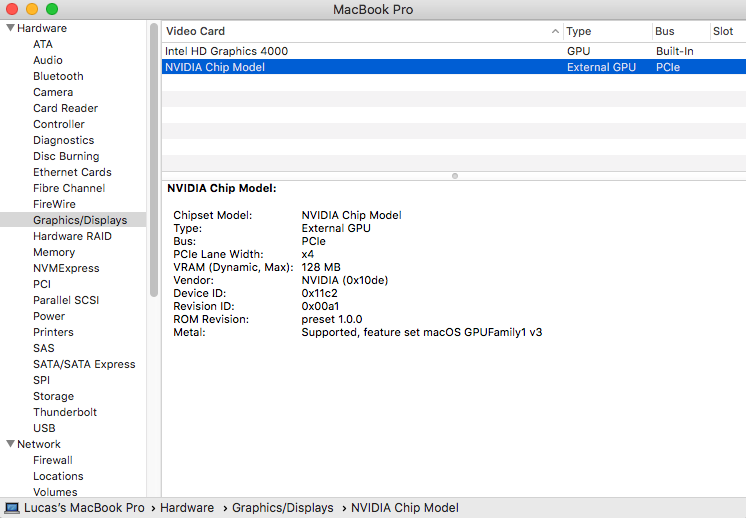Click the Built-In bus cell
The image size is (746, 518).
(x=675, y=51)
